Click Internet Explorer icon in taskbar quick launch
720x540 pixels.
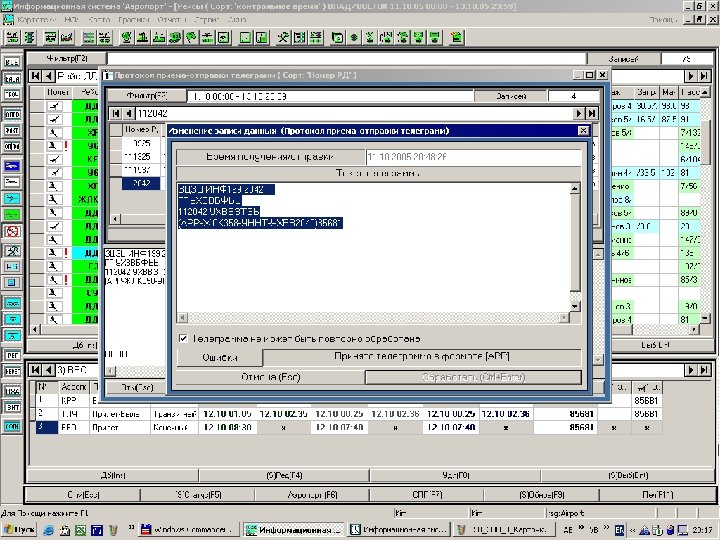[x=48, y=530]
